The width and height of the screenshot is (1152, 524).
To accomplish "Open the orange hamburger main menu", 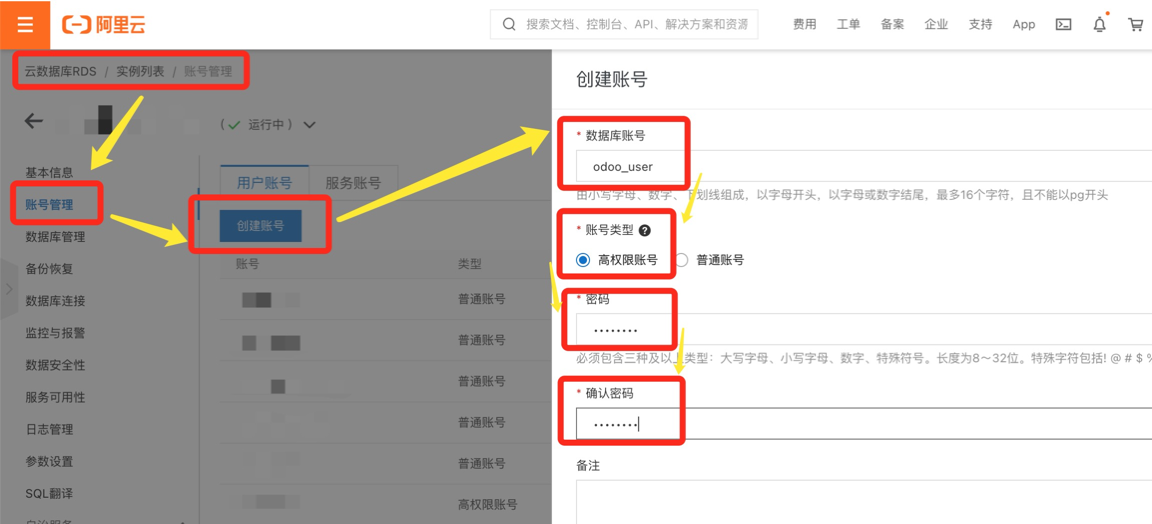I will pos(25,24).
